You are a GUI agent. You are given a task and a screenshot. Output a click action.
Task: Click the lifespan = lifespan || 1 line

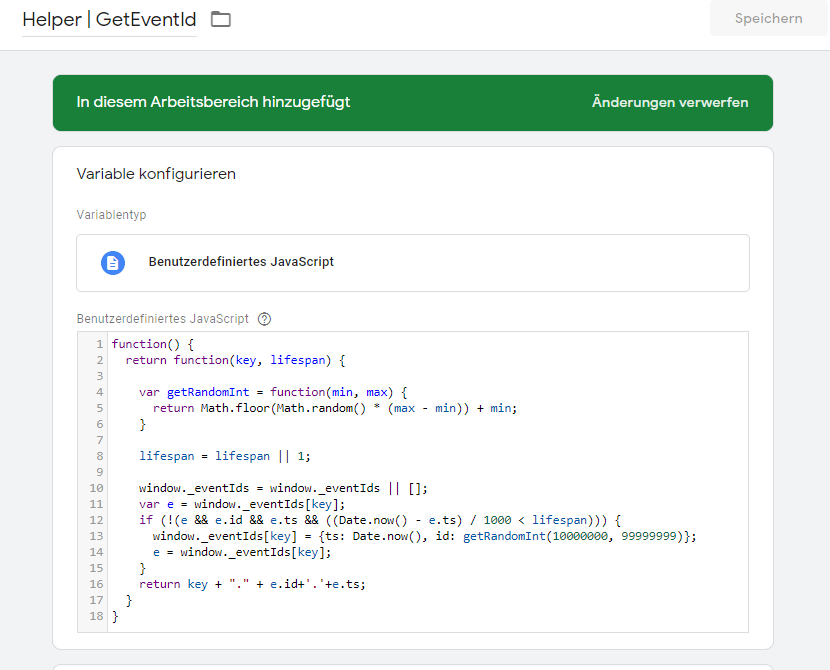pos(225,456)
